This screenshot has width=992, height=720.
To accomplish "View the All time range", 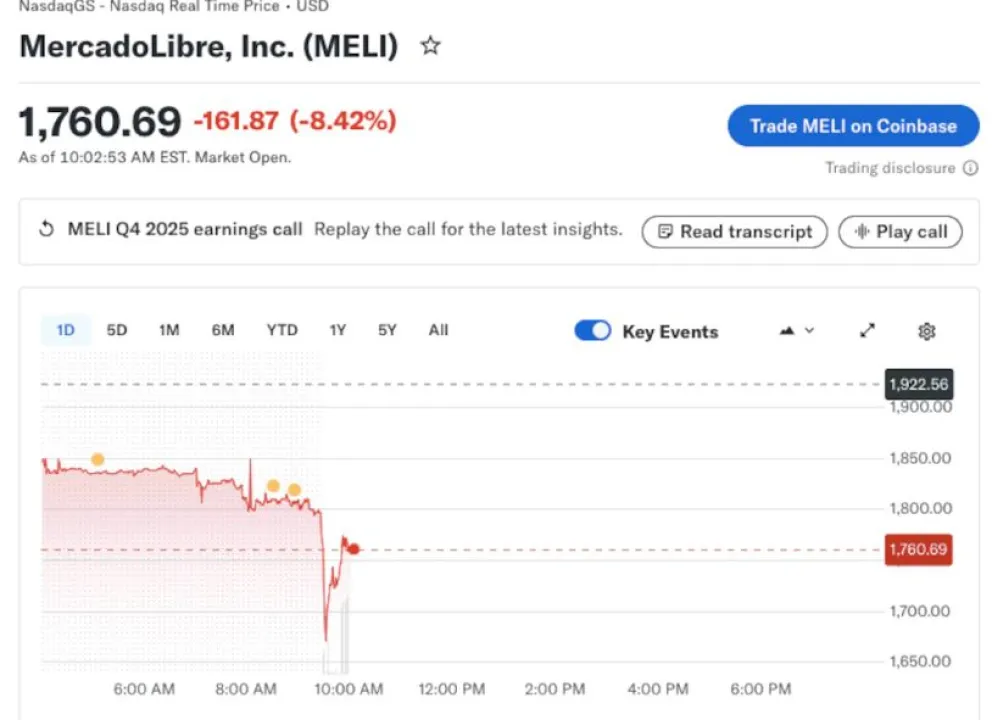I will point(438,330).
